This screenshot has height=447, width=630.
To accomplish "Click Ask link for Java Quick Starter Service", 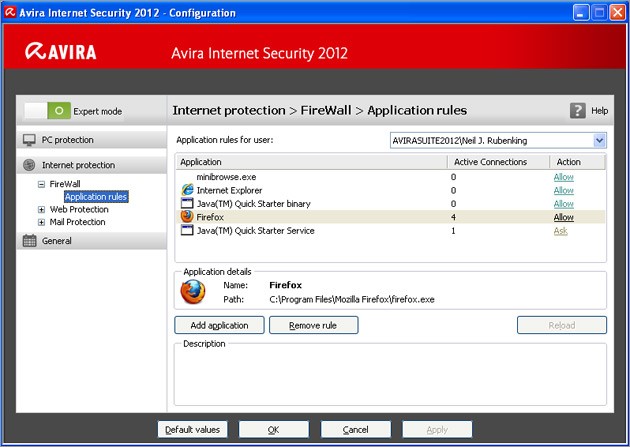I will (x=560, y=231).
